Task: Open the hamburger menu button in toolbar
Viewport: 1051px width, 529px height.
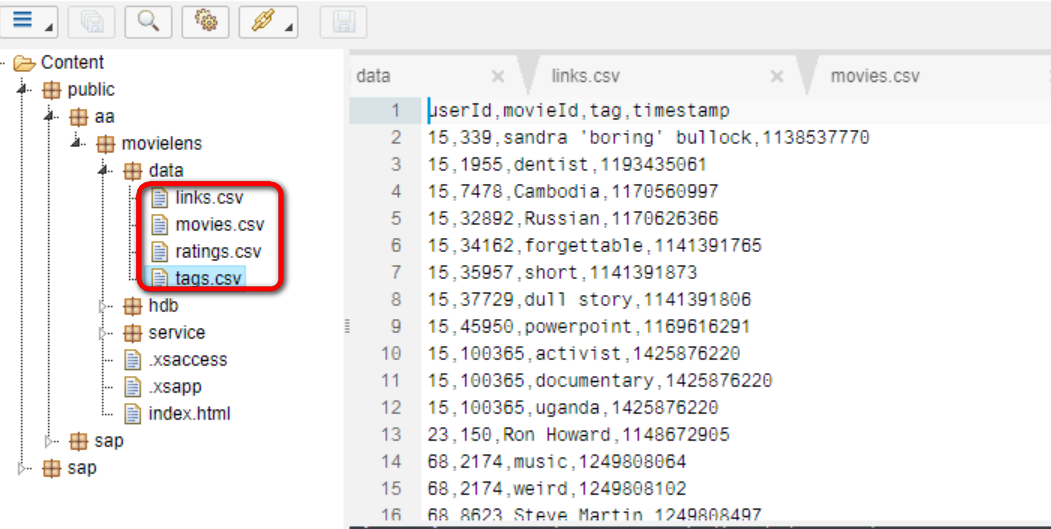Action: (x=28, y=21)
